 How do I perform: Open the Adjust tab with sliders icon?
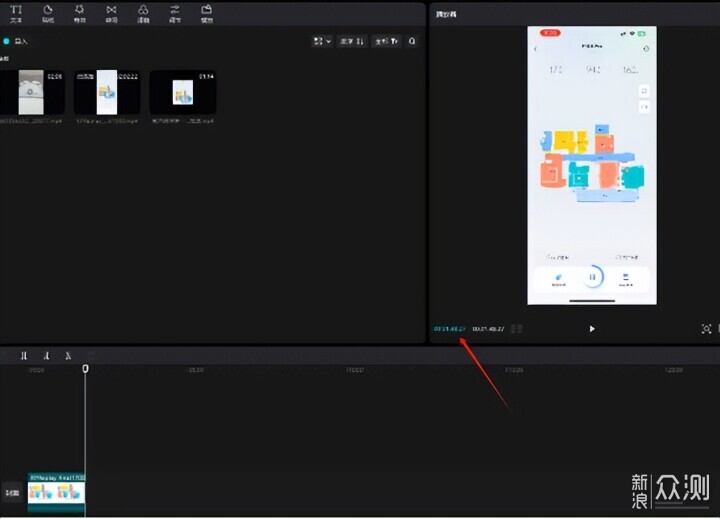tap(175, 14)
